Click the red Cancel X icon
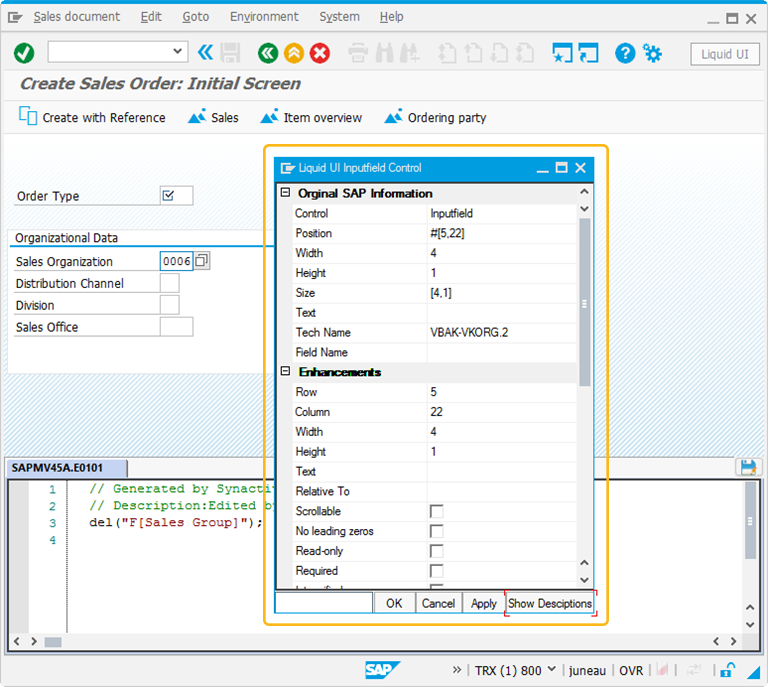This screenshot has width=768, height=687. point(320,53)
